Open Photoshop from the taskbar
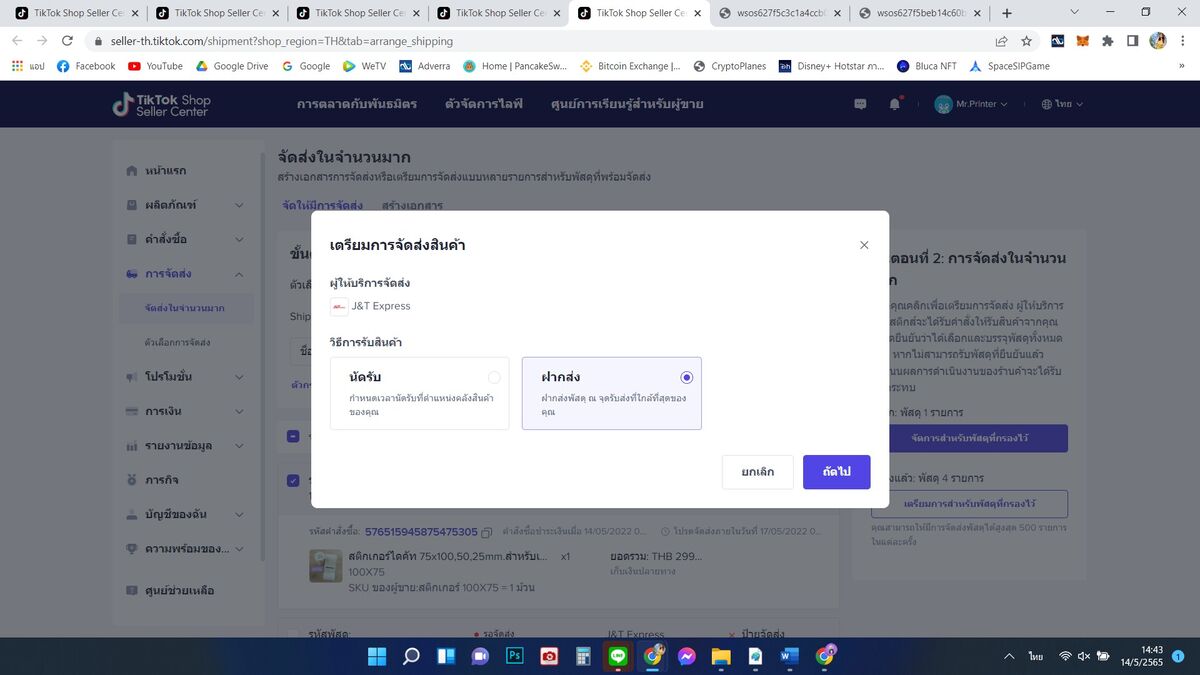Viewport: 1200px width, 675px height. pos(515,656)
